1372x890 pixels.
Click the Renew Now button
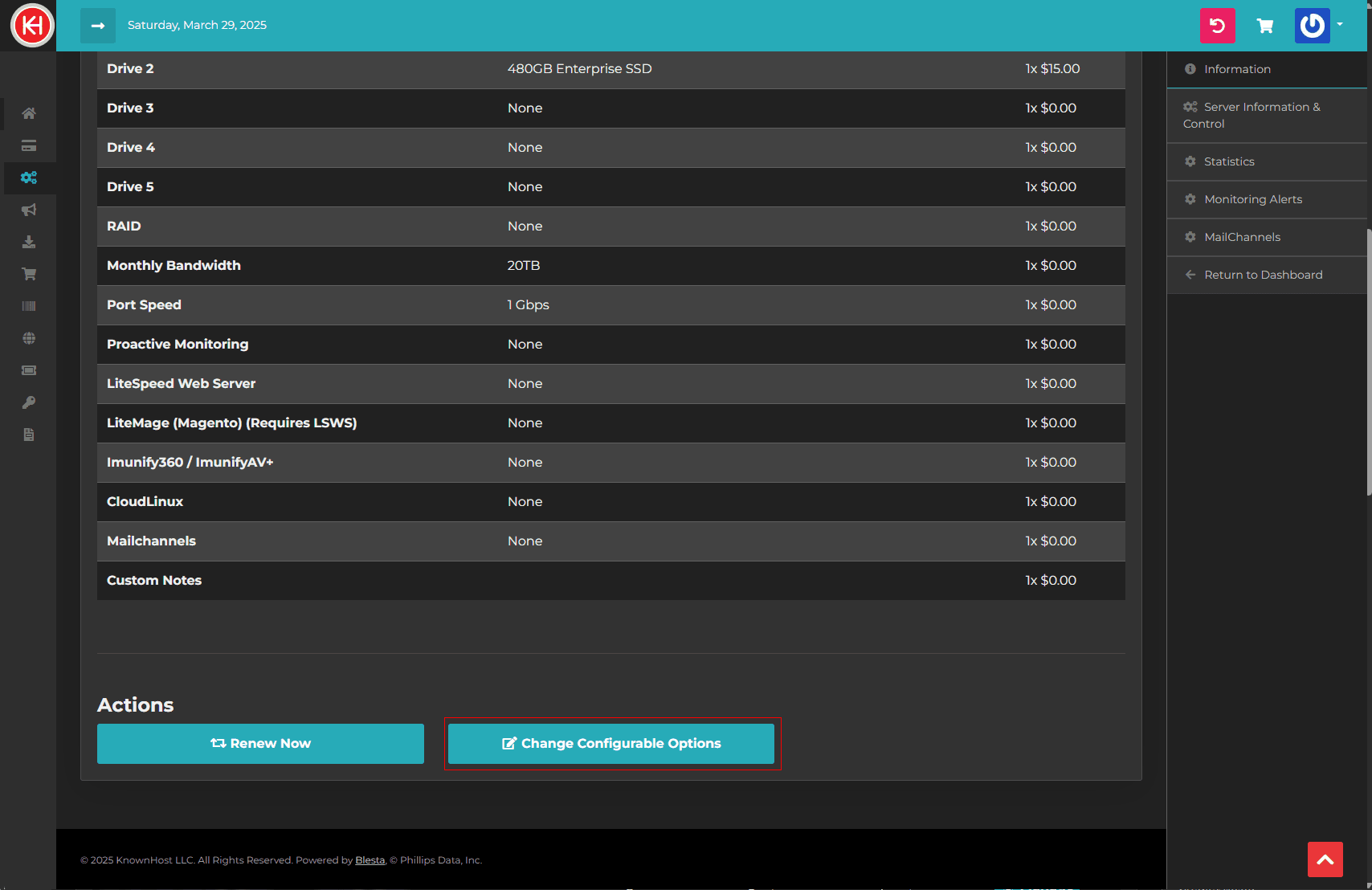point(260,743)
